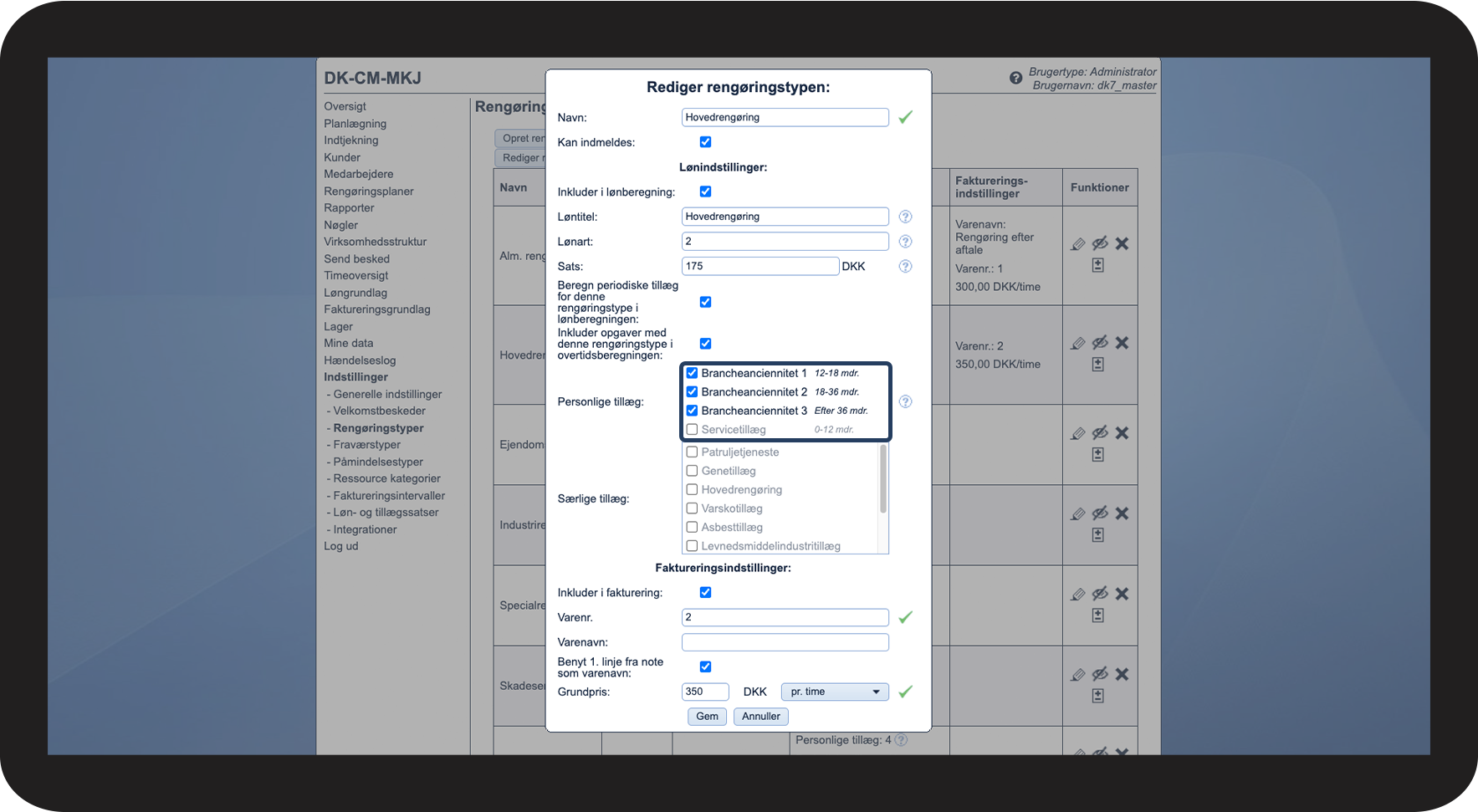Image resolution: width=1478 pixels, height=812 pixels.
Task: Click document icon in Ejendomsservice row
Action: (1098, 455)
